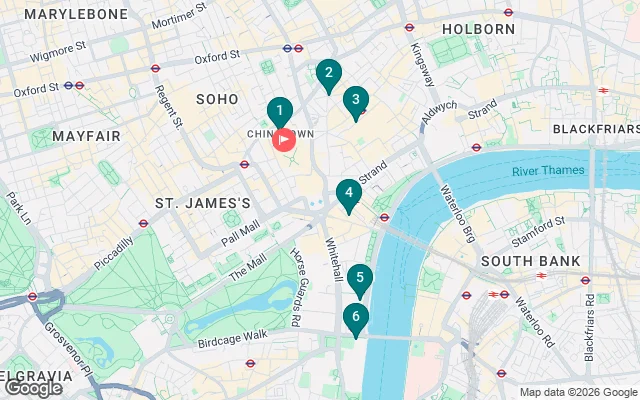Screen dimensions: 640x400
Task: Click the River Thames label
Action: click(548, 171)
